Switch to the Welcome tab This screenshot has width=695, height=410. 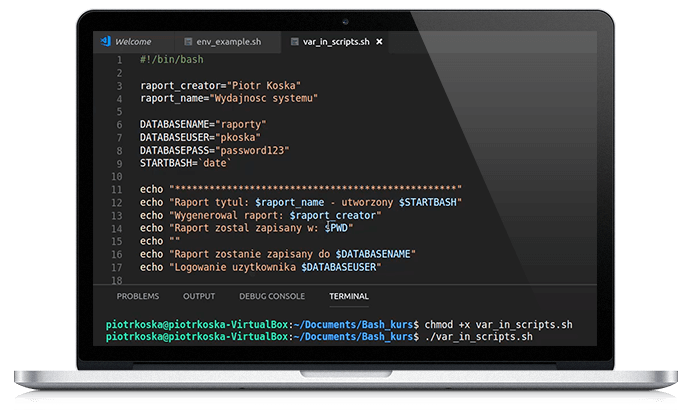coord(132,42)
